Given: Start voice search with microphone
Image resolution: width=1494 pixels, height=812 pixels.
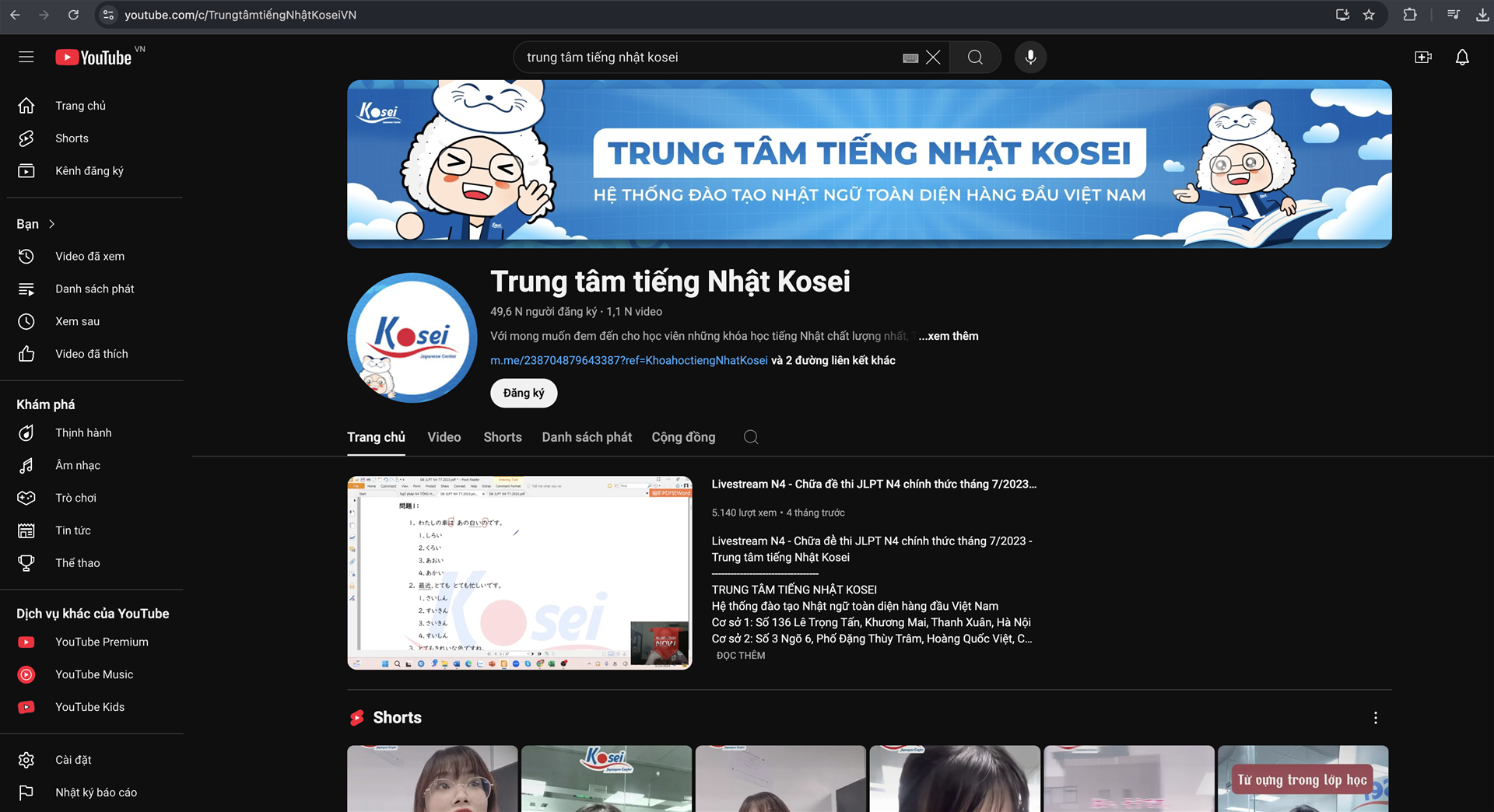Looking at the screenshot, I should click(1030, 57).
